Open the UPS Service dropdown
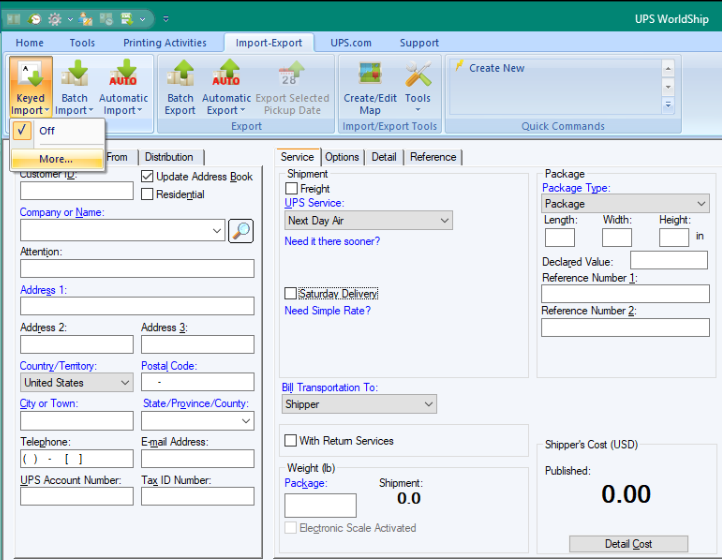Screen dimensions: 722x560 point(368,221)
